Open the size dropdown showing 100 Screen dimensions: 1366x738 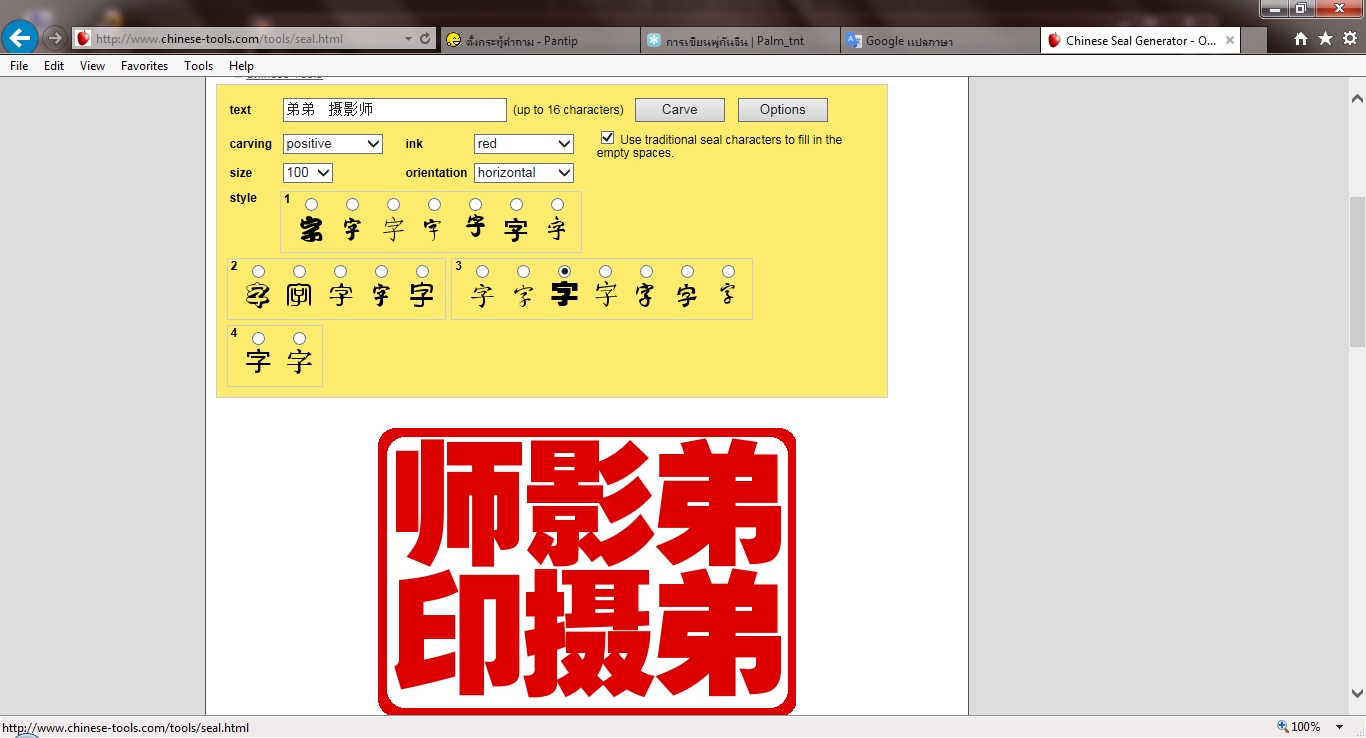(x=308, y=173)
